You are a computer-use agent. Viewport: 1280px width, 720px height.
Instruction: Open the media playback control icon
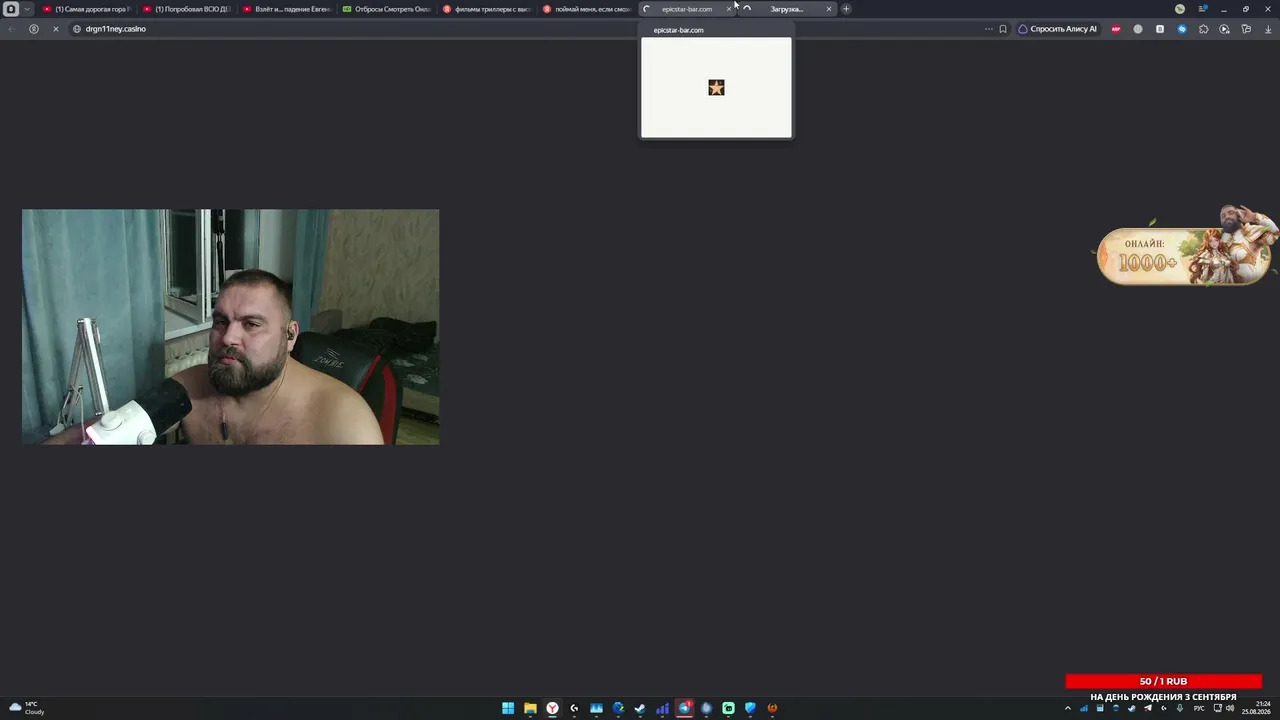pos(1225,29)
